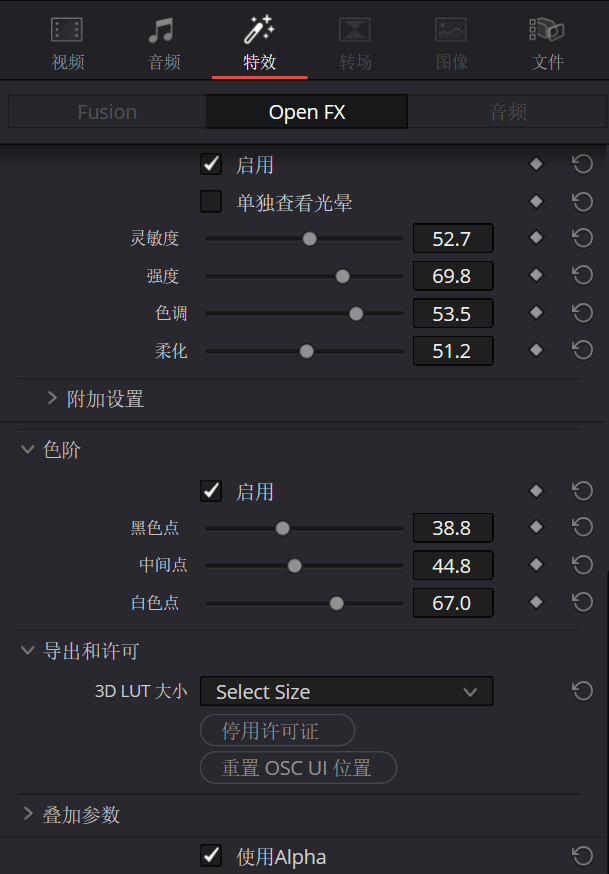Open the 3D LUT 大小 Select Size dropdown
The height and width of the screenshot is (874, 609).
point(346,691)
